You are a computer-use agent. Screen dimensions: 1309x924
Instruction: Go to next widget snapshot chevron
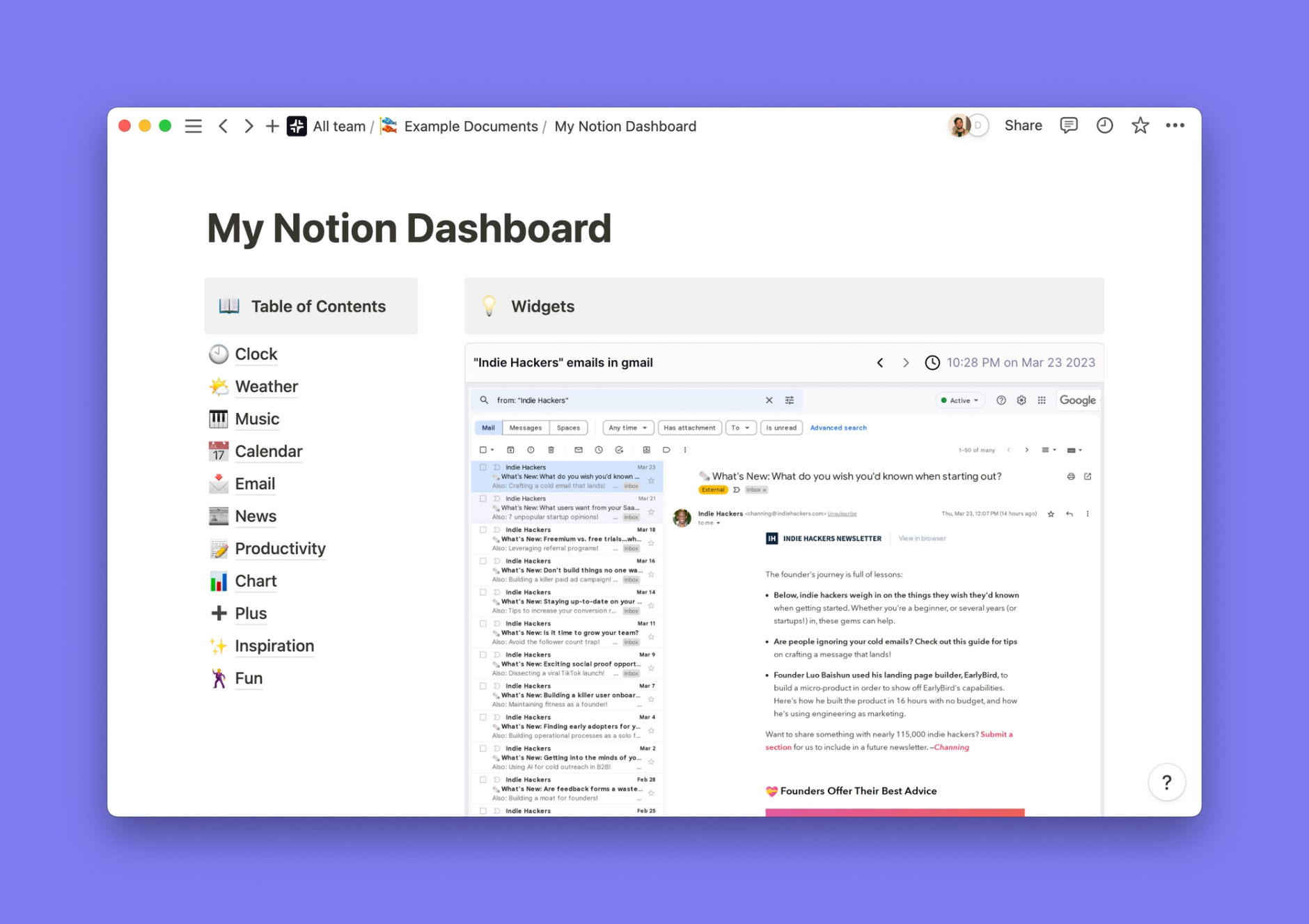tap(906, 363)
